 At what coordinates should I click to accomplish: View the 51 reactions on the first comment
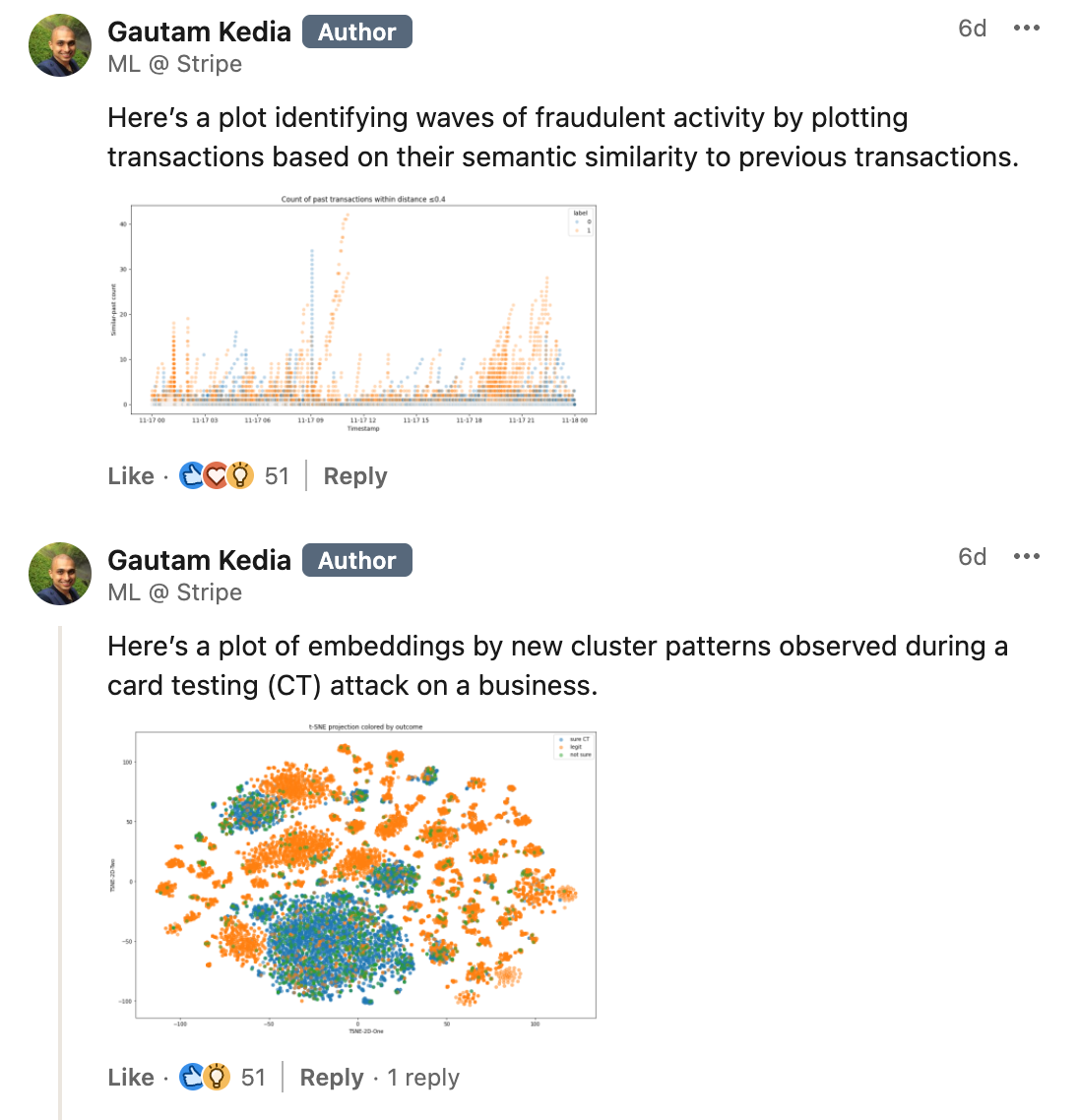(277, 476)
